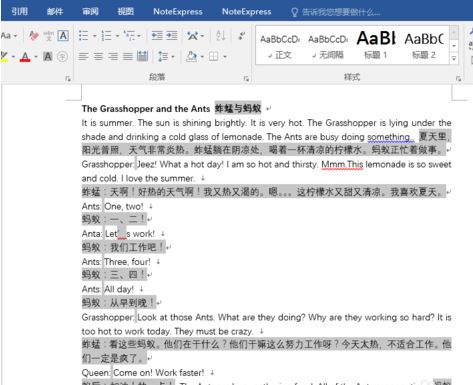473x385 pixels.
Task: Apply paragraph shading (paint bucket)
Action: 192,56
